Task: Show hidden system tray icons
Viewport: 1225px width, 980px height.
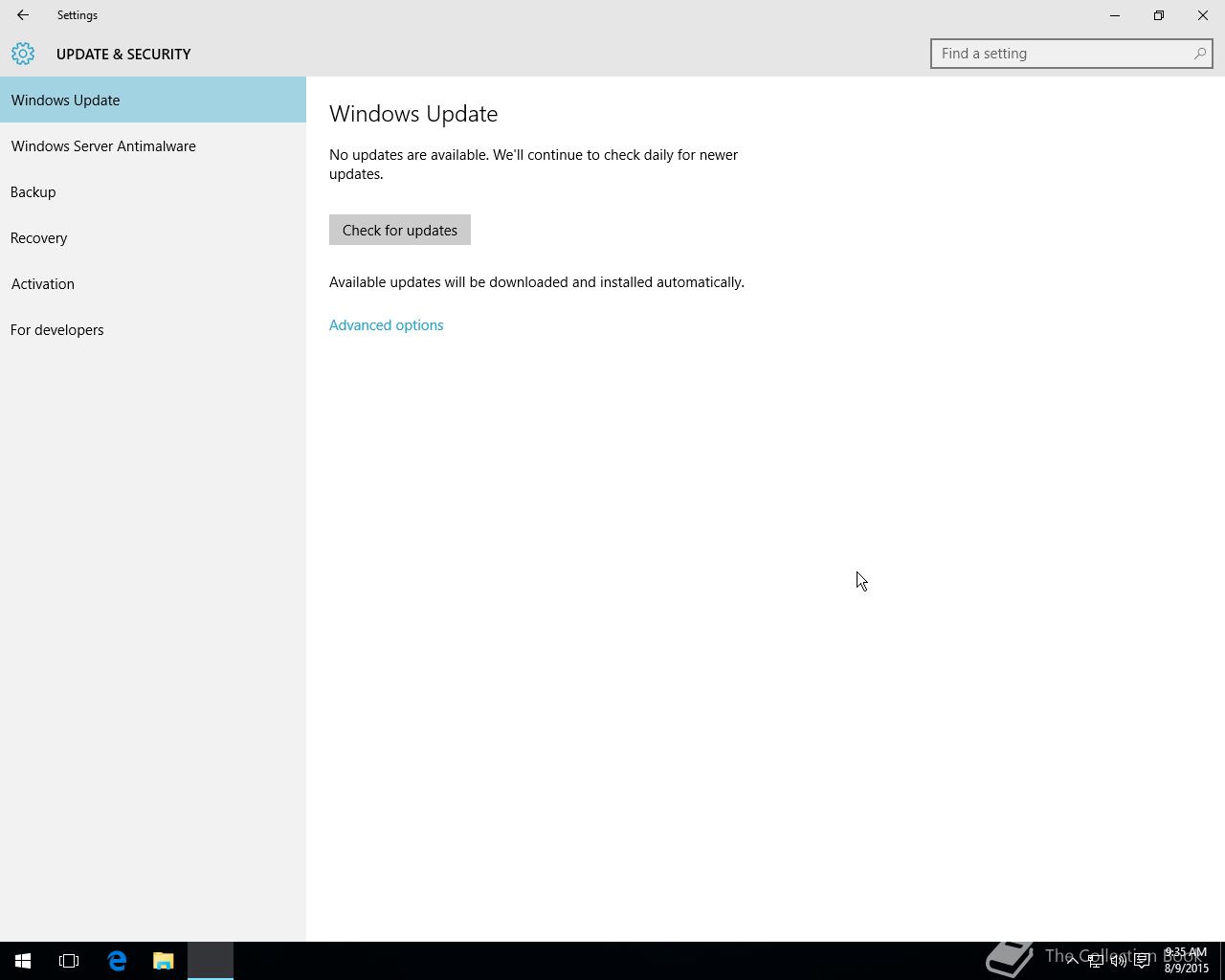Action: coord(1072,961)
